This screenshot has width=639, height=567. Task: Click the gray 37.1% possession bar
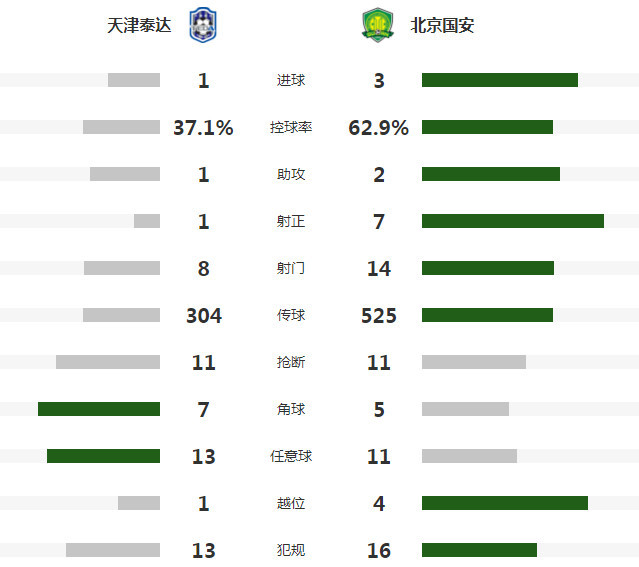pos(121,127)
